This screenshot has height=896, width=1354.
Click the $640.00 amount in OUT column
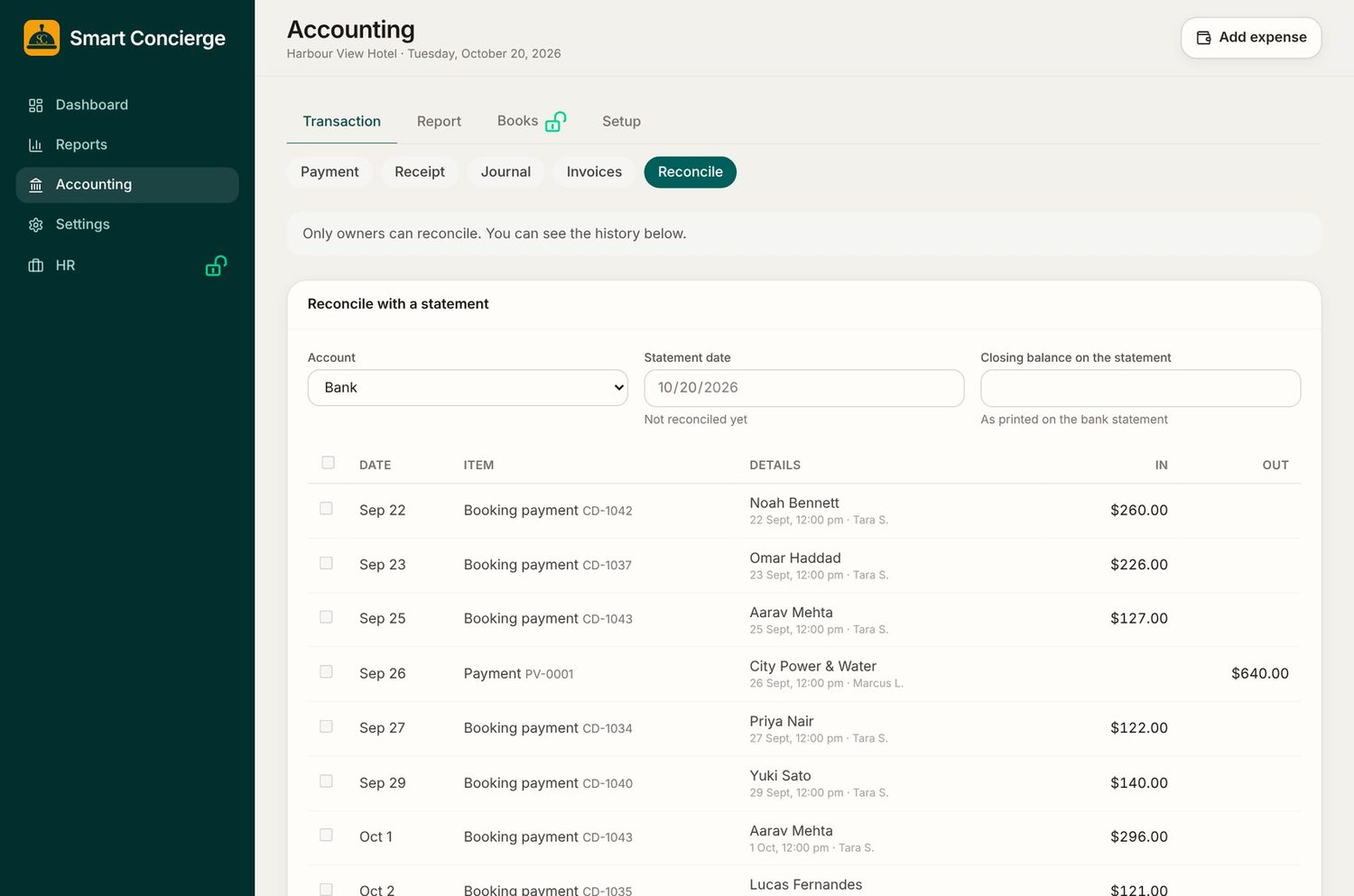click(1260, 674)
